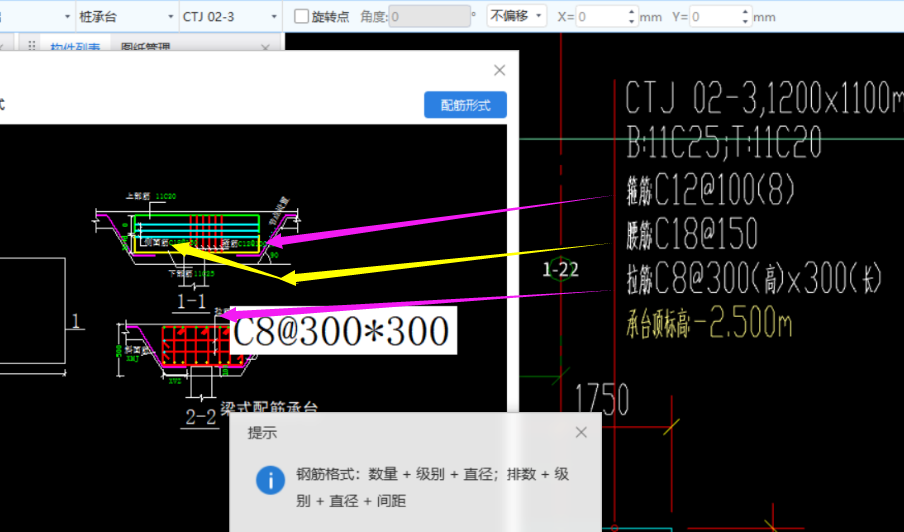Close the reinforcement diagram dialog
The width and height of the screenshot is (904, 532).
[499, 70]
